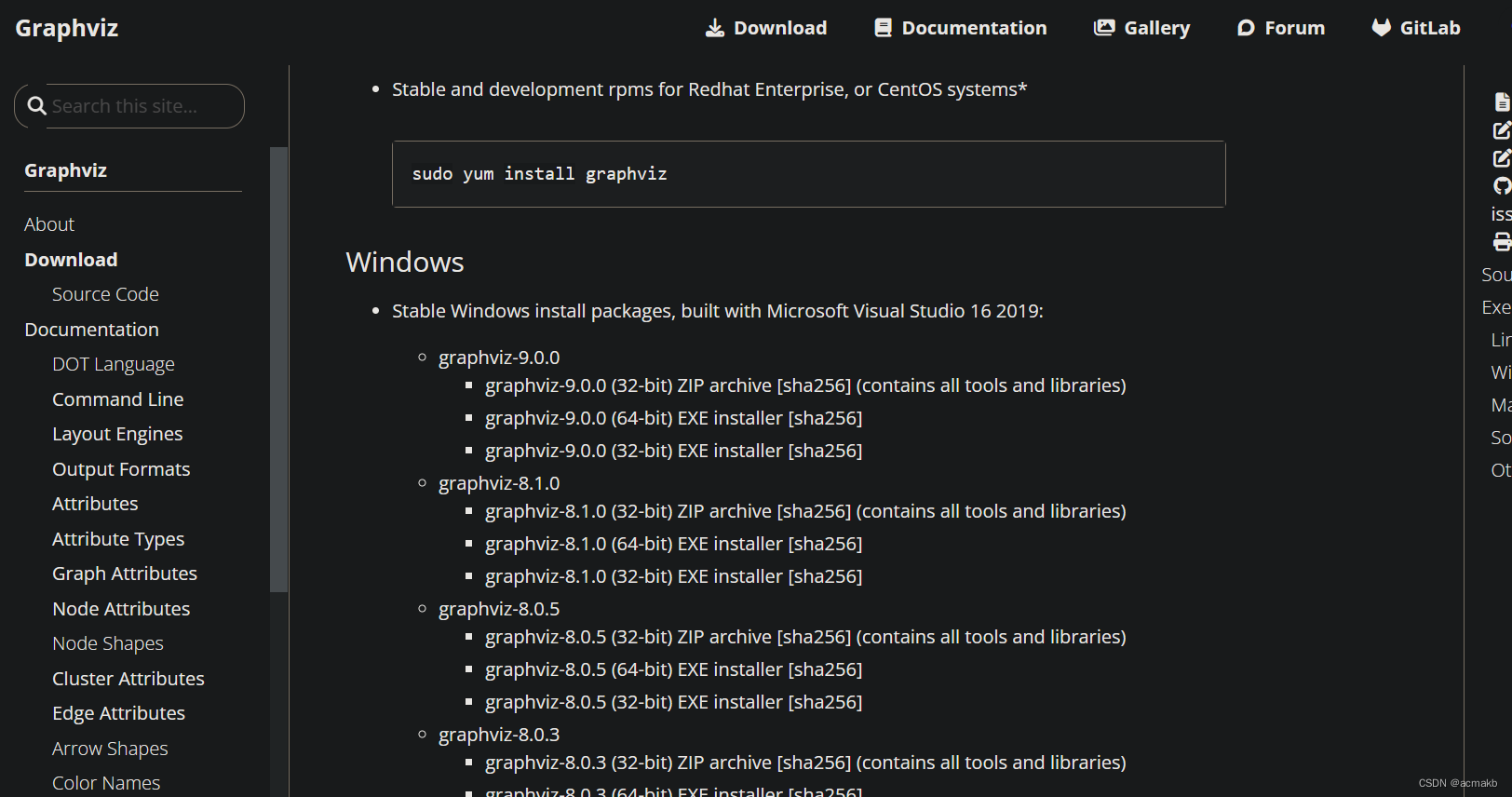Download graphviz-8.1.0 (32-bit) ZIP archive

click(x=628, y=511)
